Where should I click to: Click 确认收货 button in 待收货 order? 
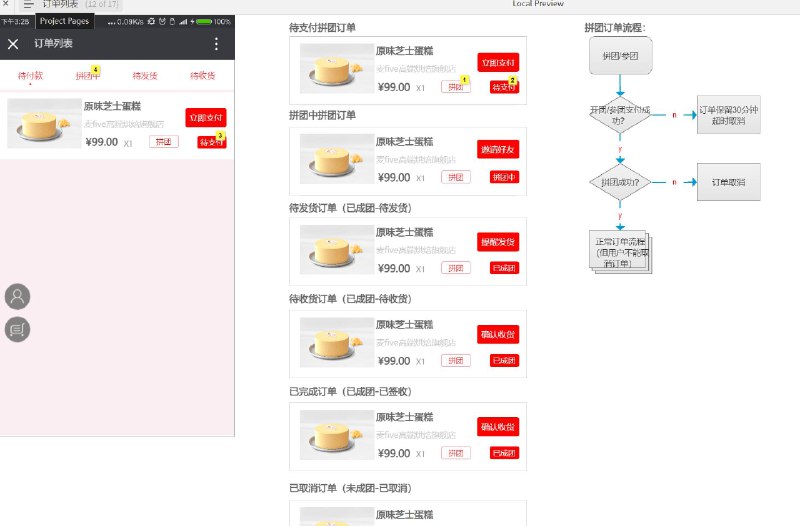point(498,335)
